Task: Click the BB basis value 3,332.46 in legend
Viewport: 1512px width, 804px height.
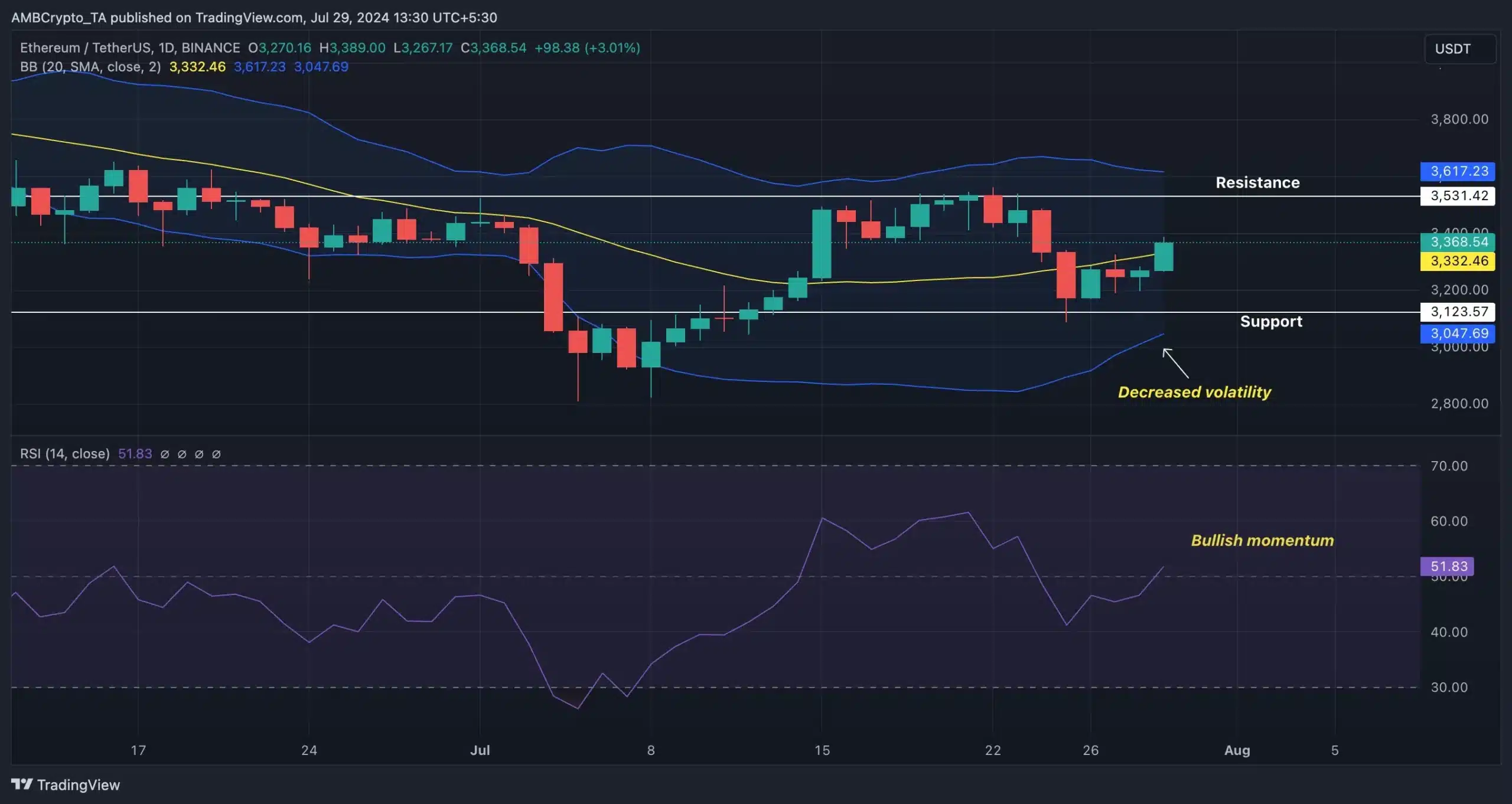Action: point(197,67)
